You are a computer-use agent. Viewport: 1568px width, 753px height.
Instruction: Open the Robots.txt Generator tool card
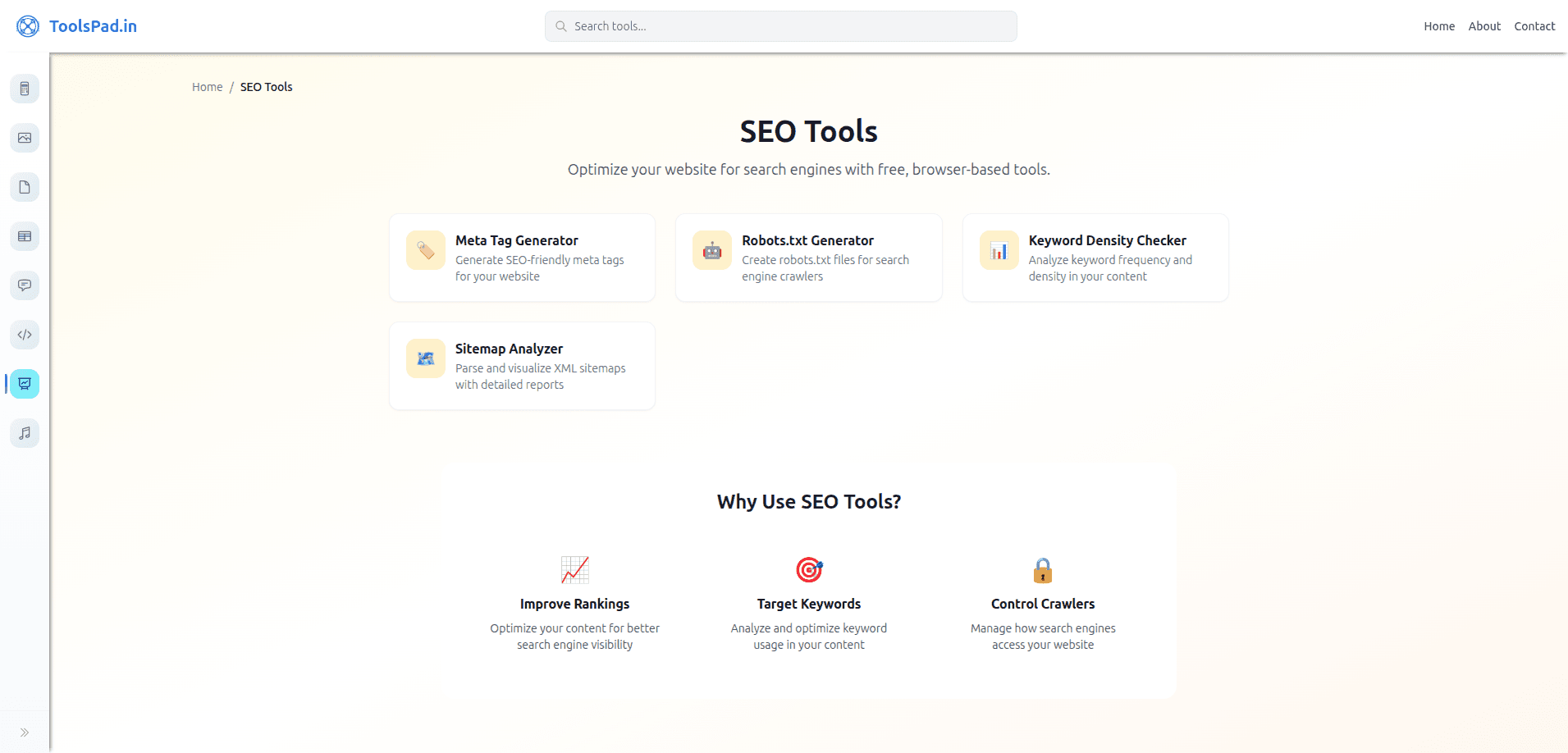[808, 258]
